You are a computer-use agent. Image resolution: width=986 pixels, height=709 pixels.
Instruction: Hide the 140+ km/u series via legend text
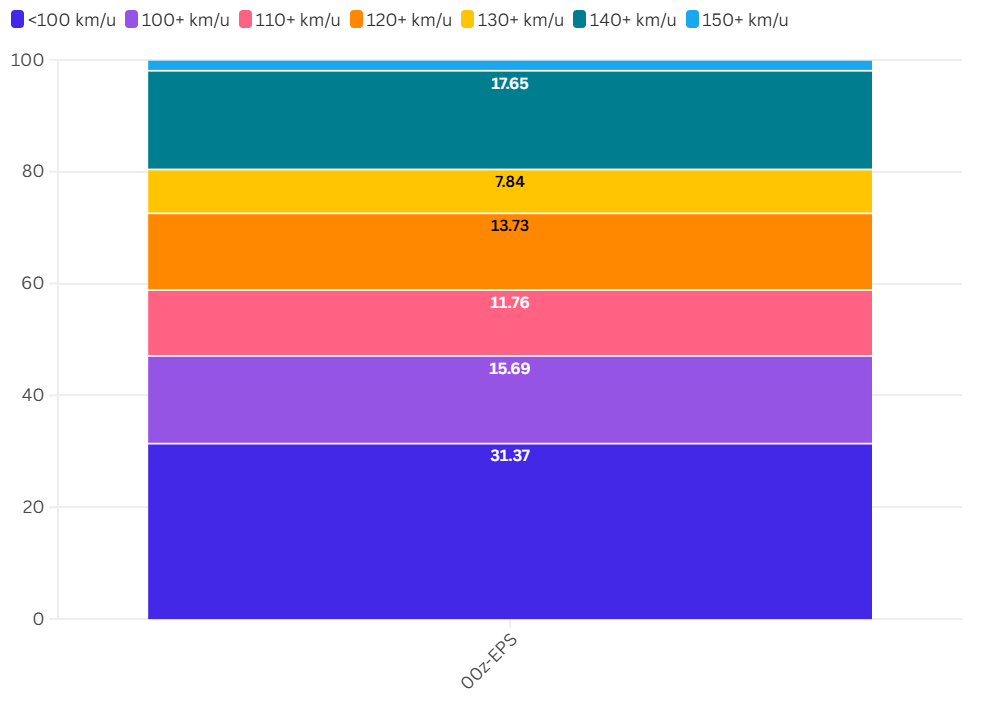click(x=633, y=20)
